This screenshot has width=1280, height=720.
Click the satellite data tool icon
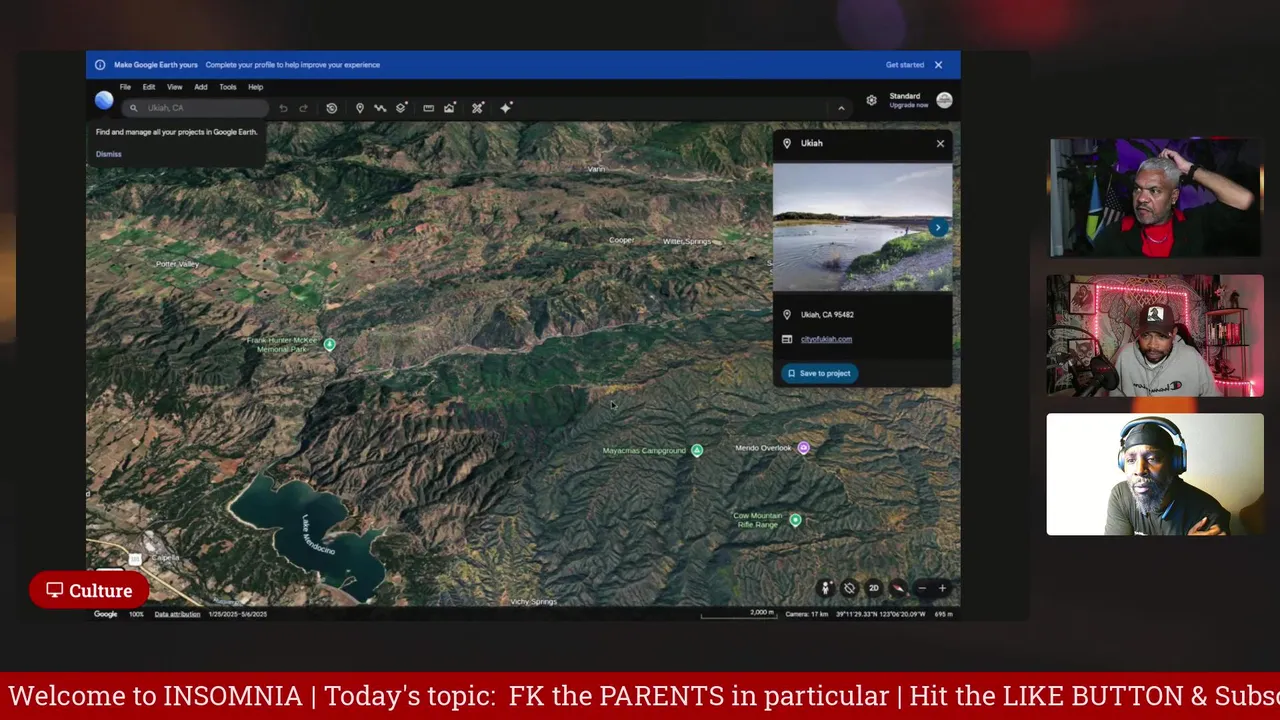click(478, 108)
